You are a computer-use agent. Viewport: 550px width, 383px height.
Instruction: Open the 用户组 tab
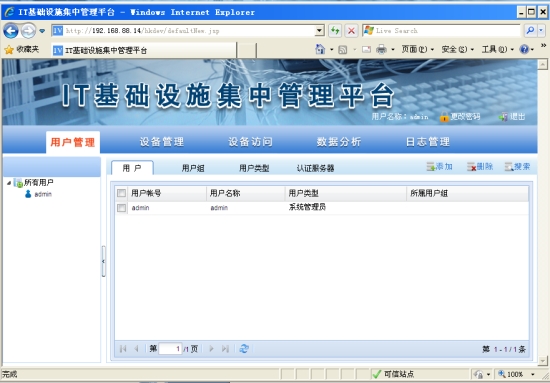(x=193, y=168)
